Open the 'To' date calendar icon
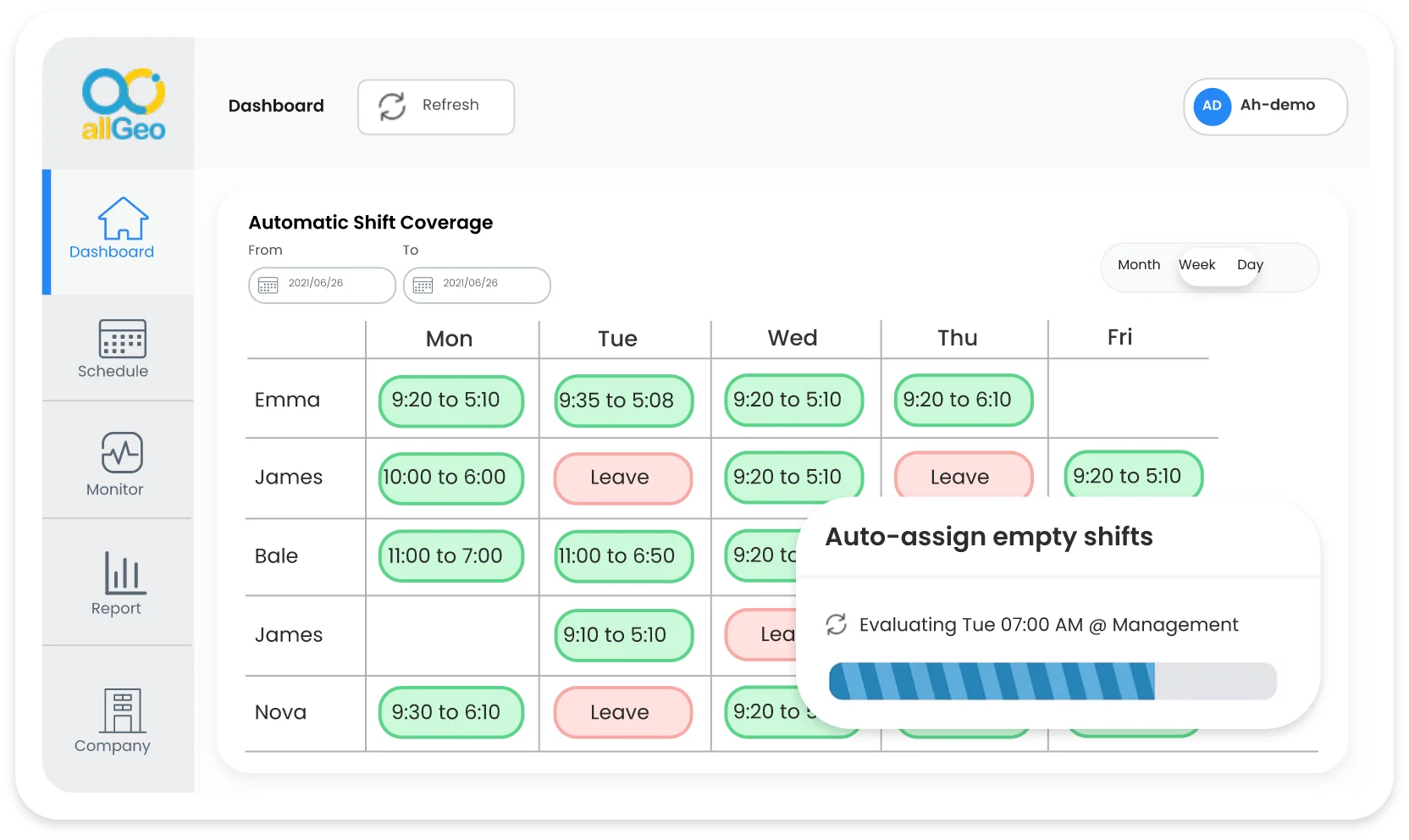 [x=424, y=285]
